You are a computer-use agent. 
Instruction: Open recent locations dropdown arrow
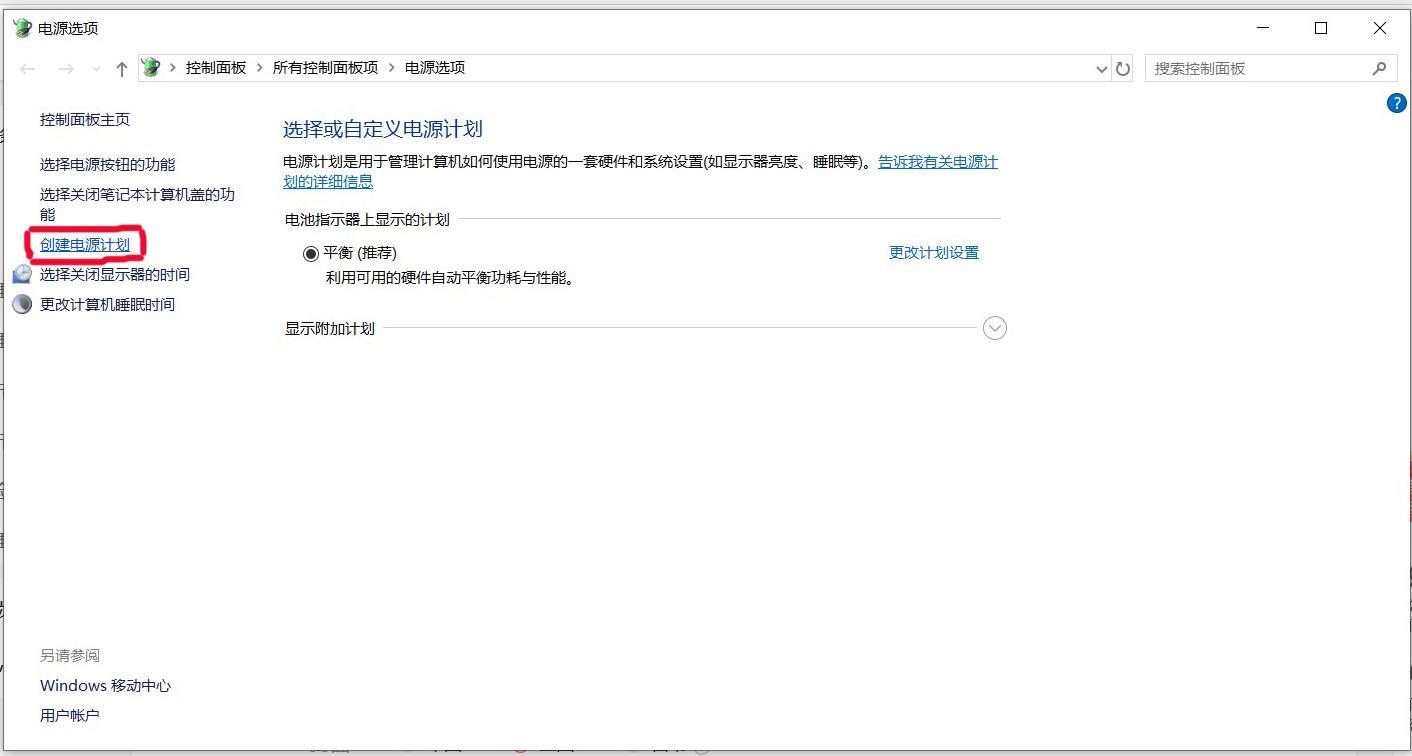pyautogui.click(x=96, y=69)
